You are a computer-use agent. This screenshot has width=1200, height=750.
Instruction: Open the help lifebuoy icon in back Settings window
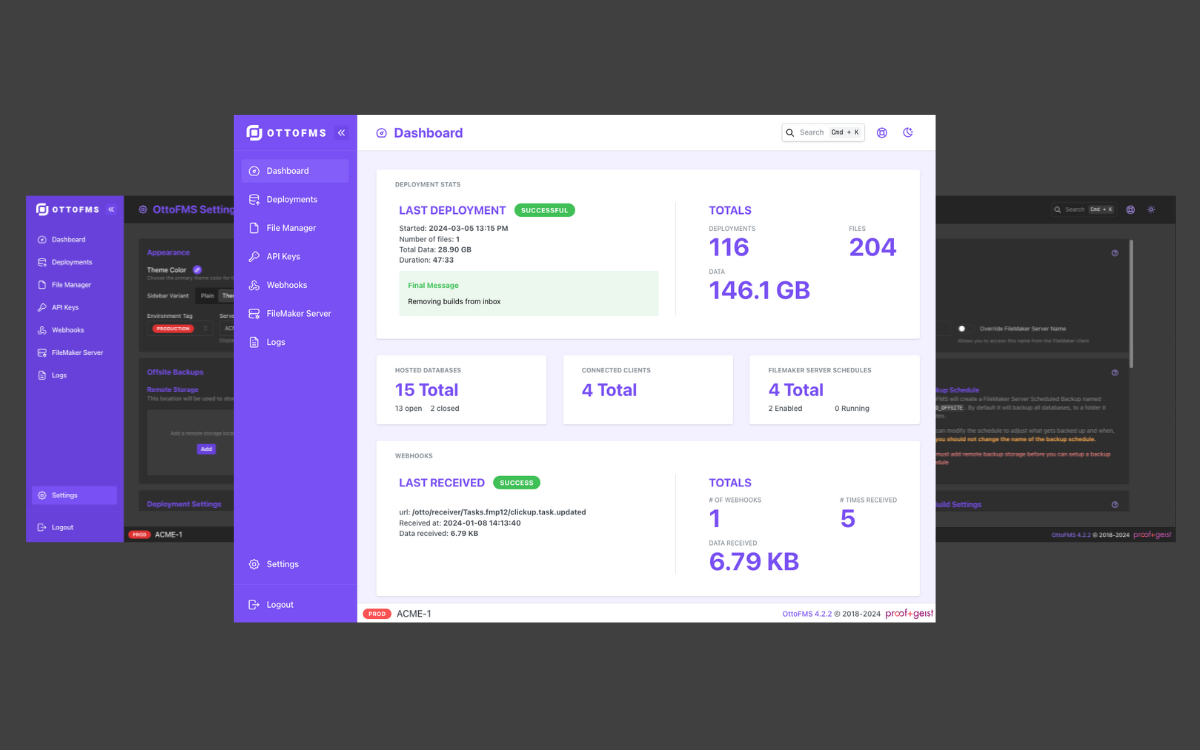pyautogui.click(x=1131, y=210)
